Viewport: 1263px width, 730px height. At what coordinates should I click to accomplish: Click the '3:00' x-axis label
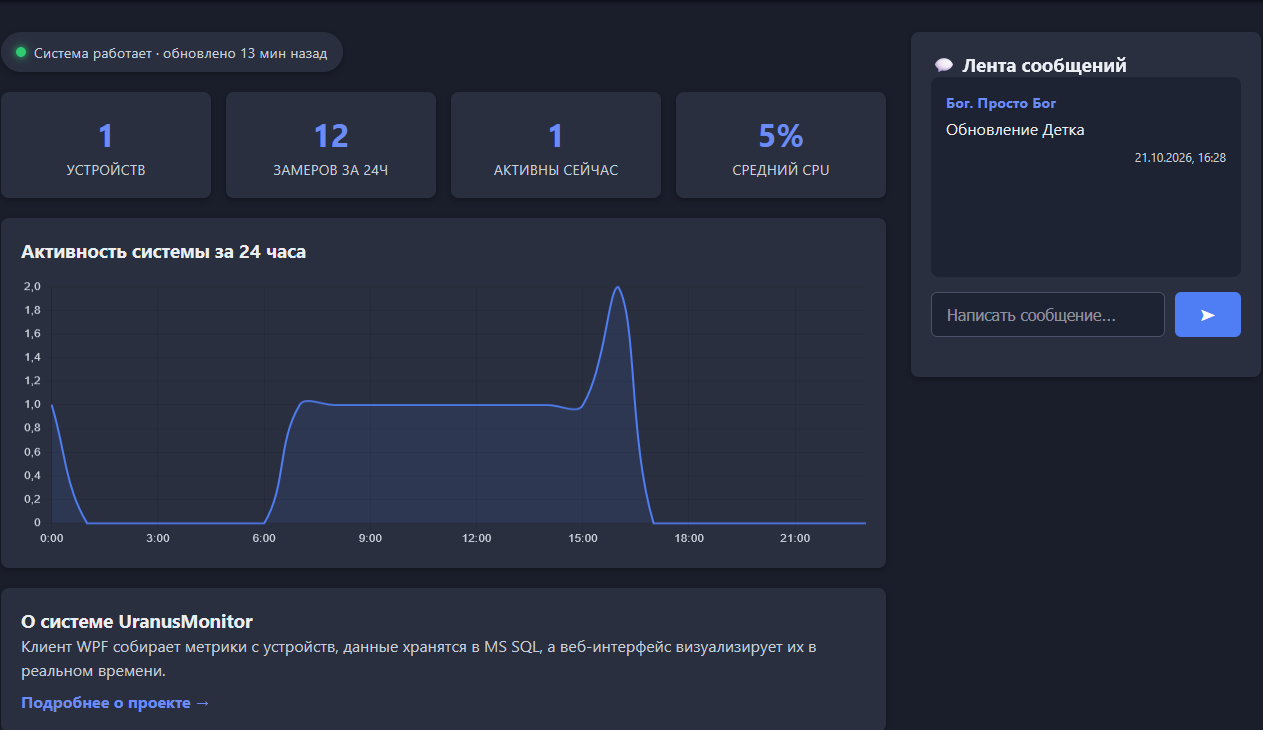click(x=157, y=538)
